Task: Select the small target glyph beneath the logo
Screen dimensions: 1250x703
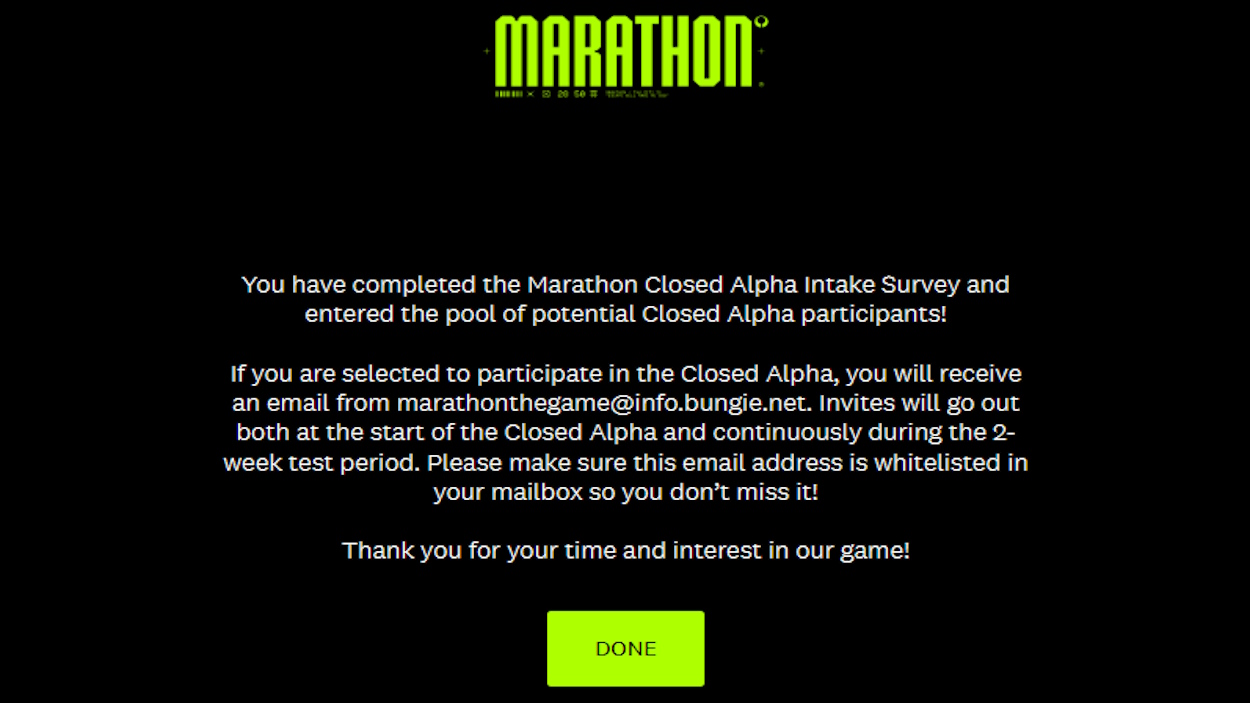Action: (545, 94)
